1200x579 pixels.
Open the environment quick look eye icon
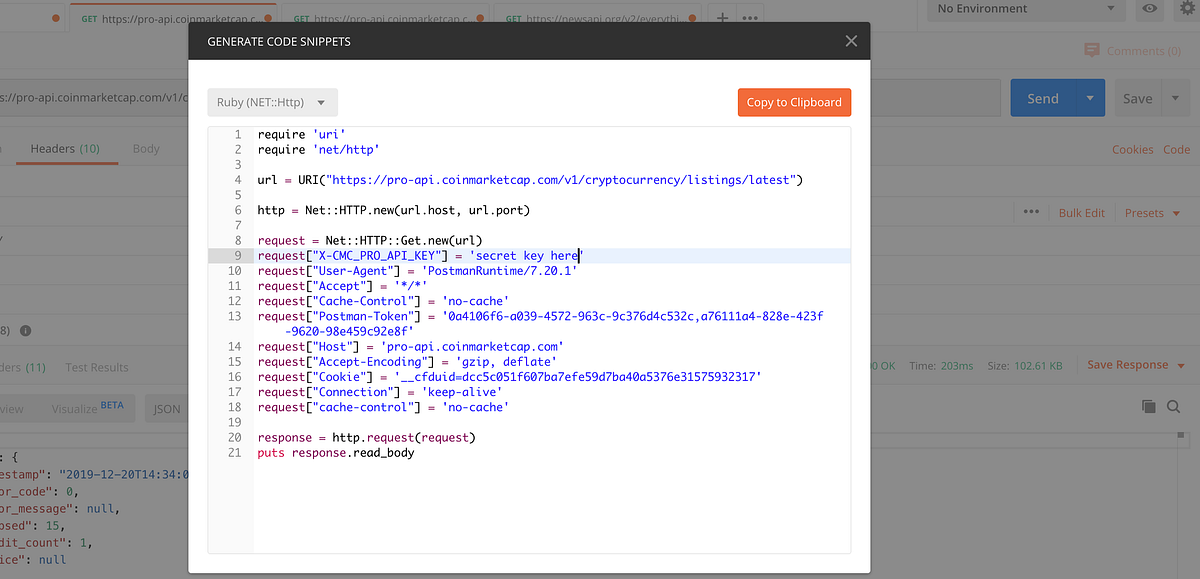click(1149, 10)
